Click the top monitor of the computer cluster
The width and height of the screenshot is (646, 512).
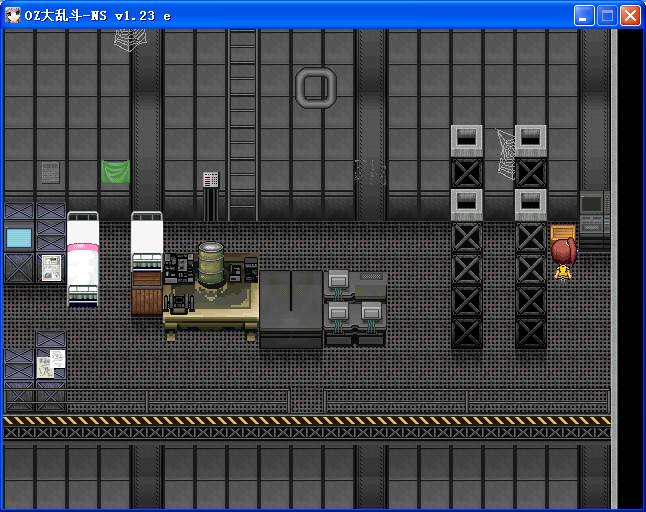pos(338,281)
